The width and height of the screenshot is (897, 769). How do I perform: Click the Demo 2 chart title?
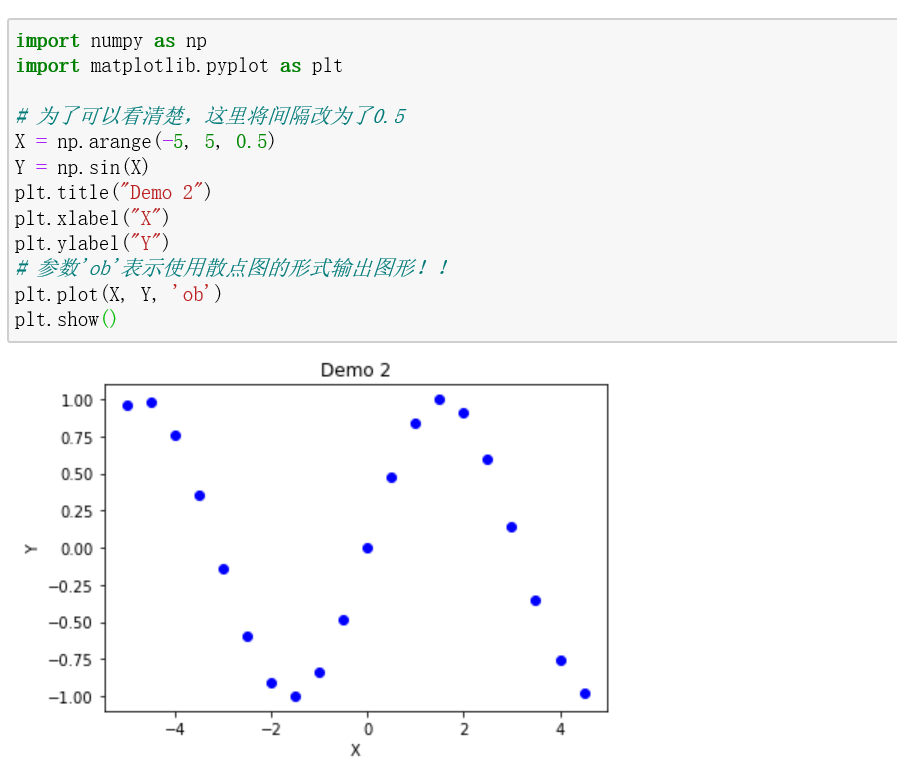[x=355, y=370]
